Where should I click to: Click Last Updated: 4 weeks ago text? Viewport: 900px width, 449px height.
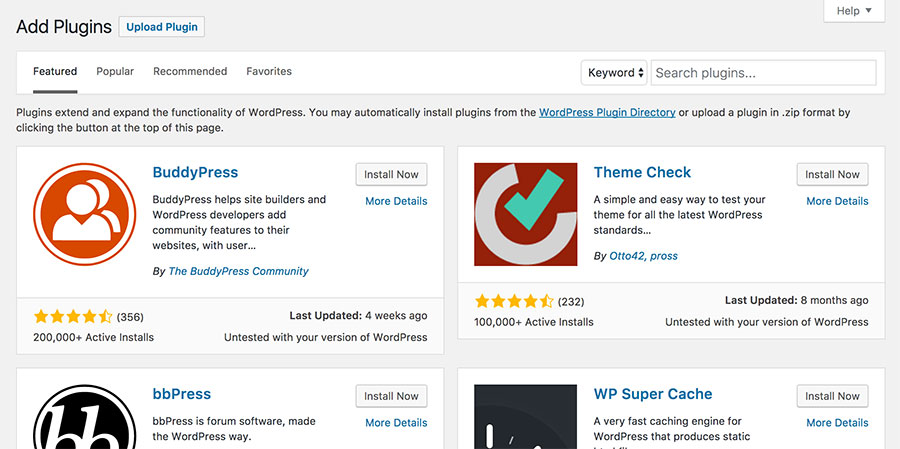(358, 316)
